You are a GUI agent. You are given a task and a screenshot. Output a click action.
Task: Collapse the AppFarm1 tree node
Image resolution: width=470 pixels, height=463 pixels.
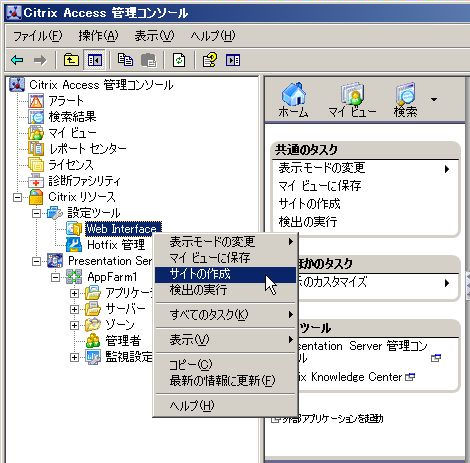pyautogui.click(x=55, y=277)
